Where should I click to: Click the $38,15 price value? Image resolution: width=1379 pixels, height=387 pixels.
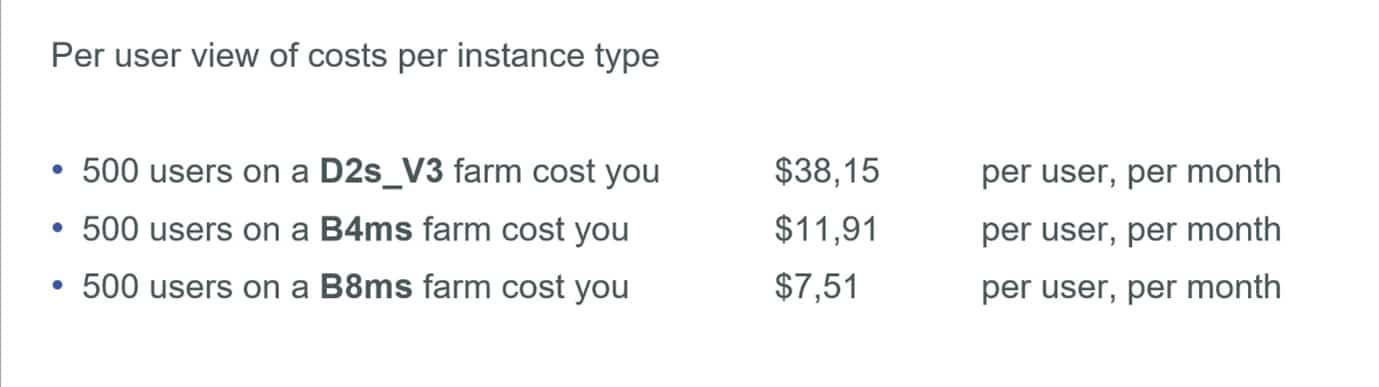(x=827, y=172)
